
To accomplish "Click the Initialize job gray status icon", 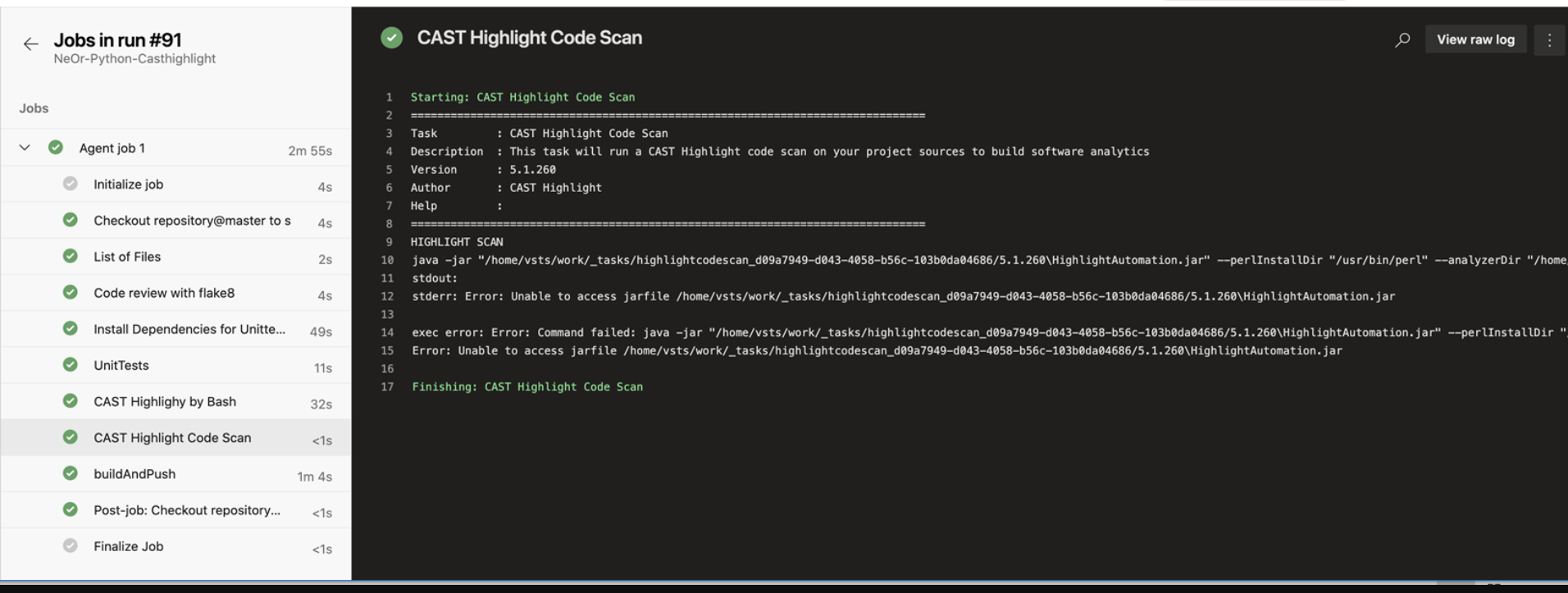I will tap(71, 184).
